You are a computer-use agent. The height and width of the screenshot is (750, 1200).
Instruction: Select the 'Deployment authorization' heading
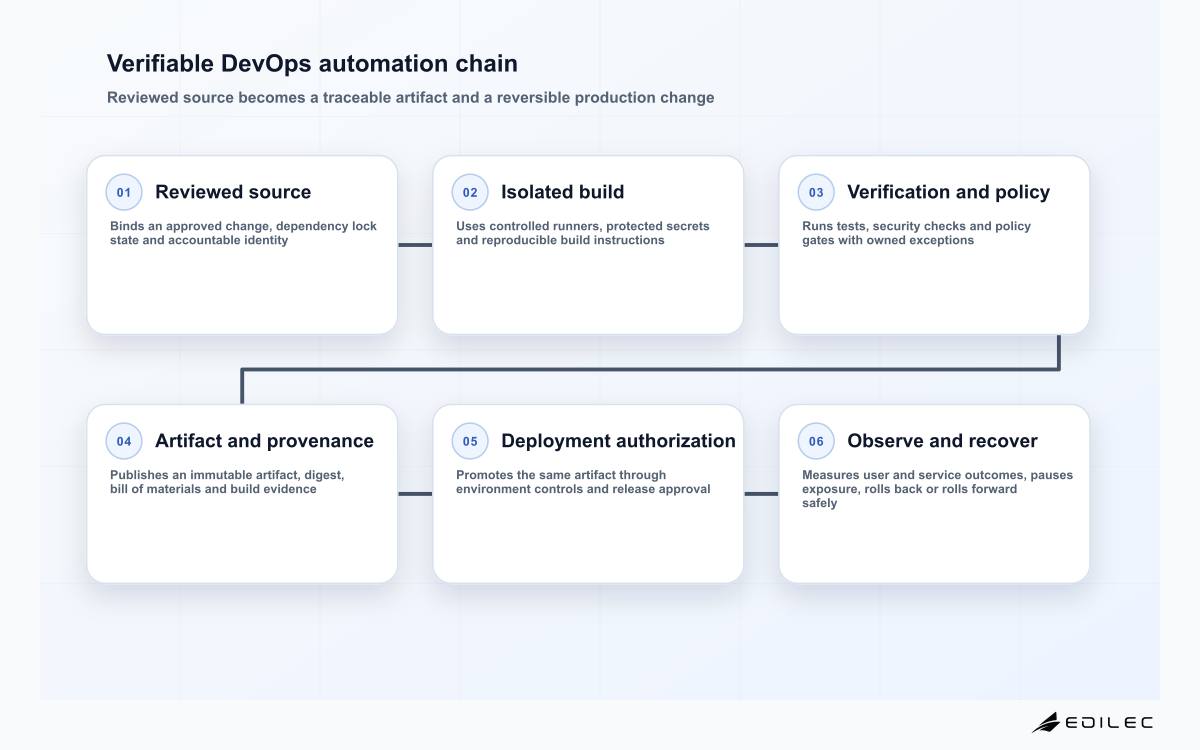click(x=618, y=441)
